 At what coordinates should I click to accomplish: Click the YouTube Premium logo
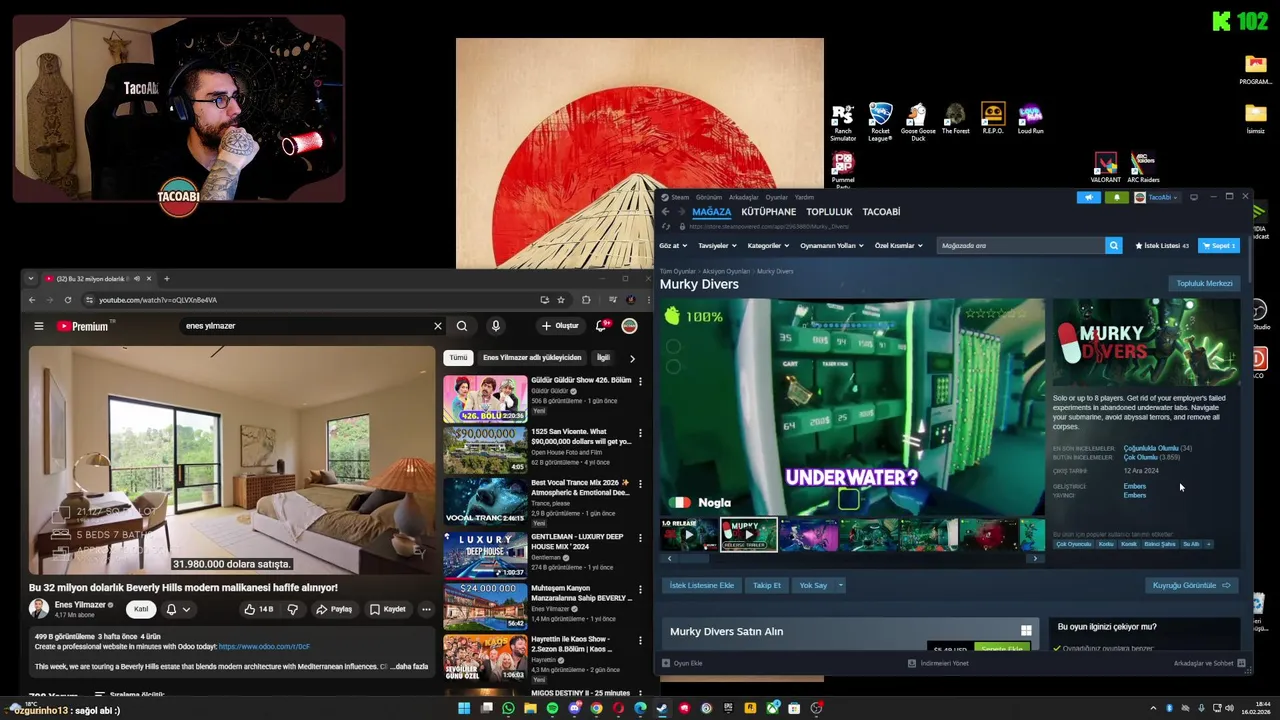pyautogui.click(x=83, y=326)
